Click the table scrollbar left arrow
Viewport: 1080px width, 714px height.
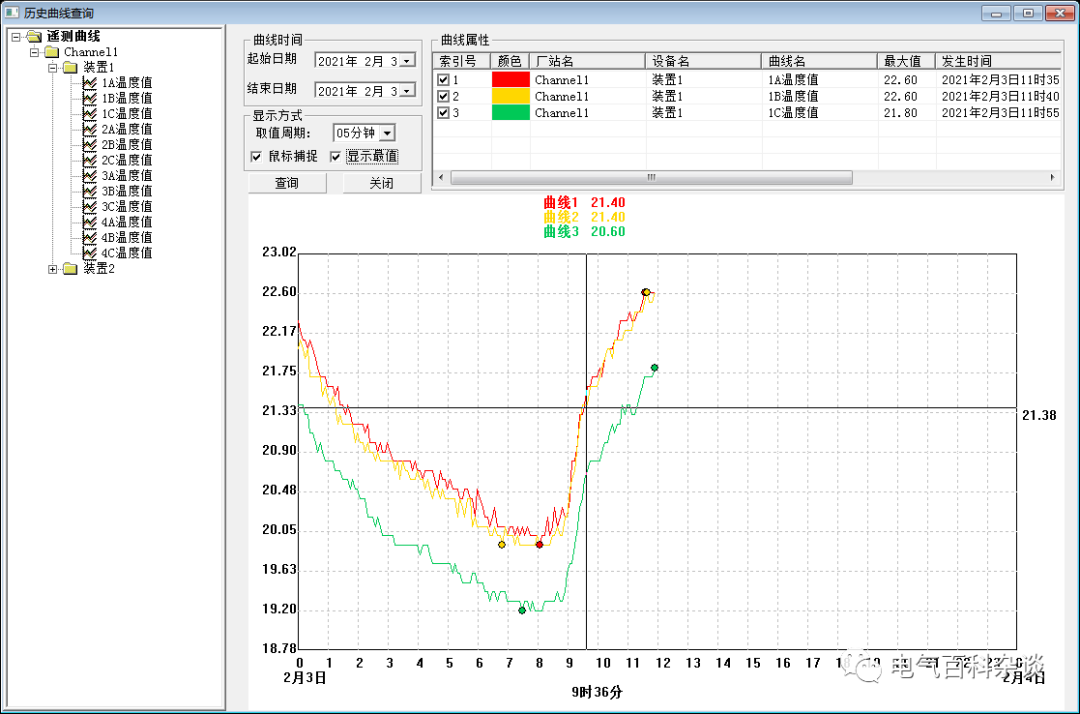[442, 178]
